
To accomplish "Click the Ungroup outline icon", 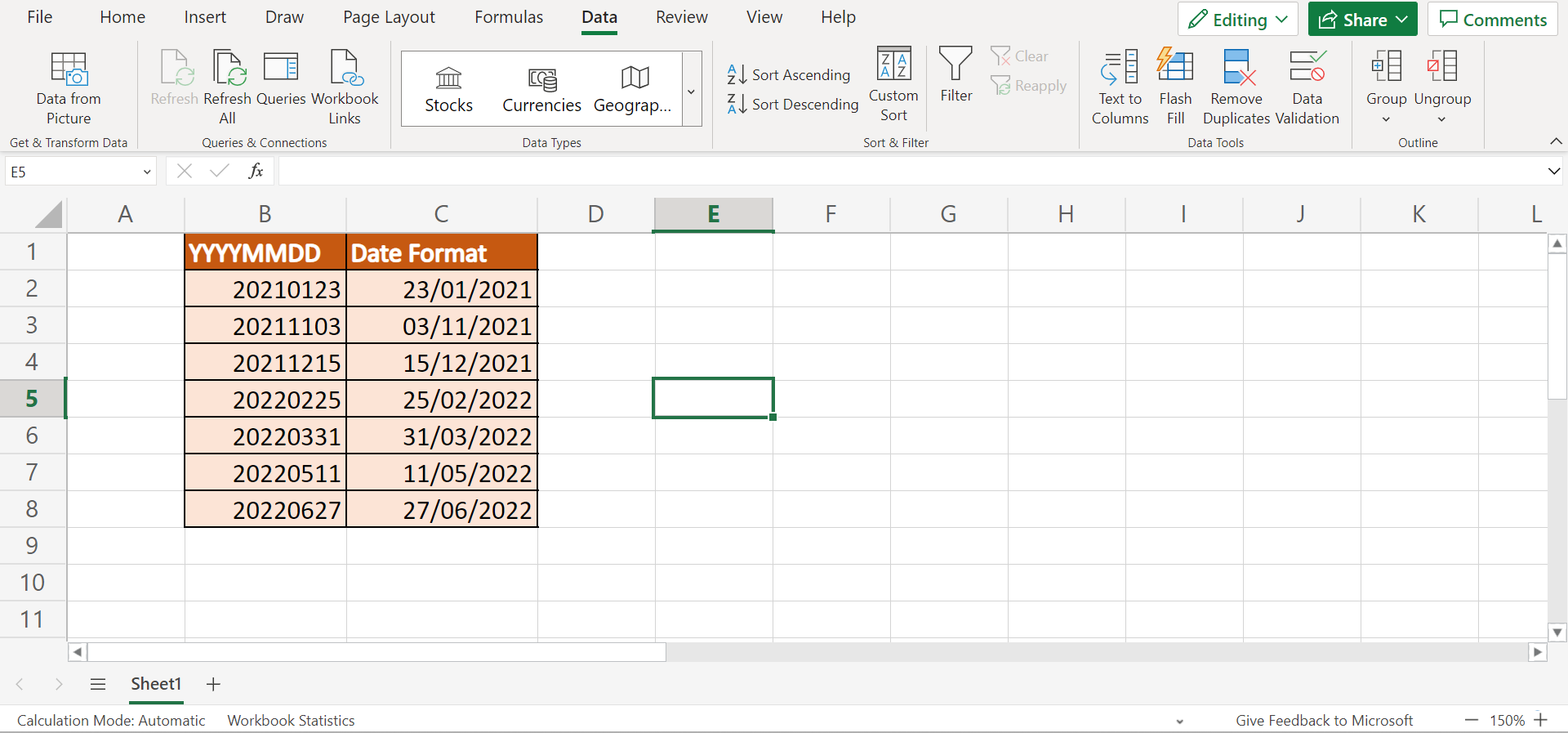I will [1442, 66].
